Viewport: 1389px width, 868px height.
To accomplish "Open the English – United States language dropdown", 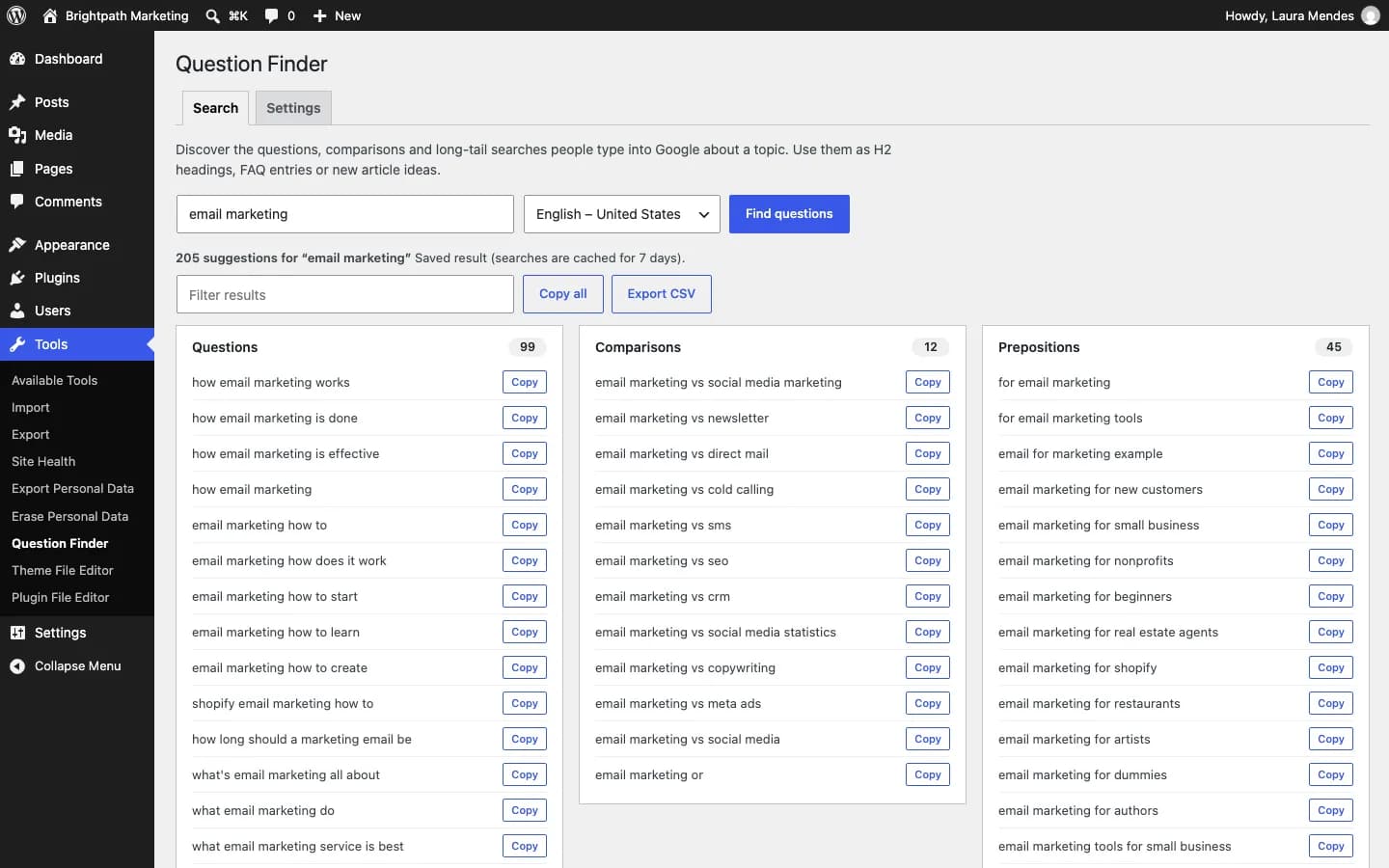I will (622, 214).
